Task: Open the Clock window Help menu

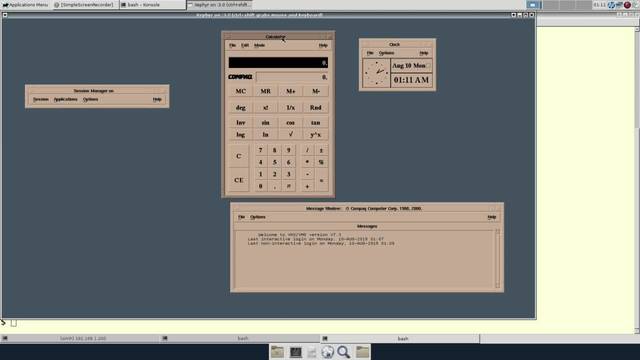Action: 424,53
